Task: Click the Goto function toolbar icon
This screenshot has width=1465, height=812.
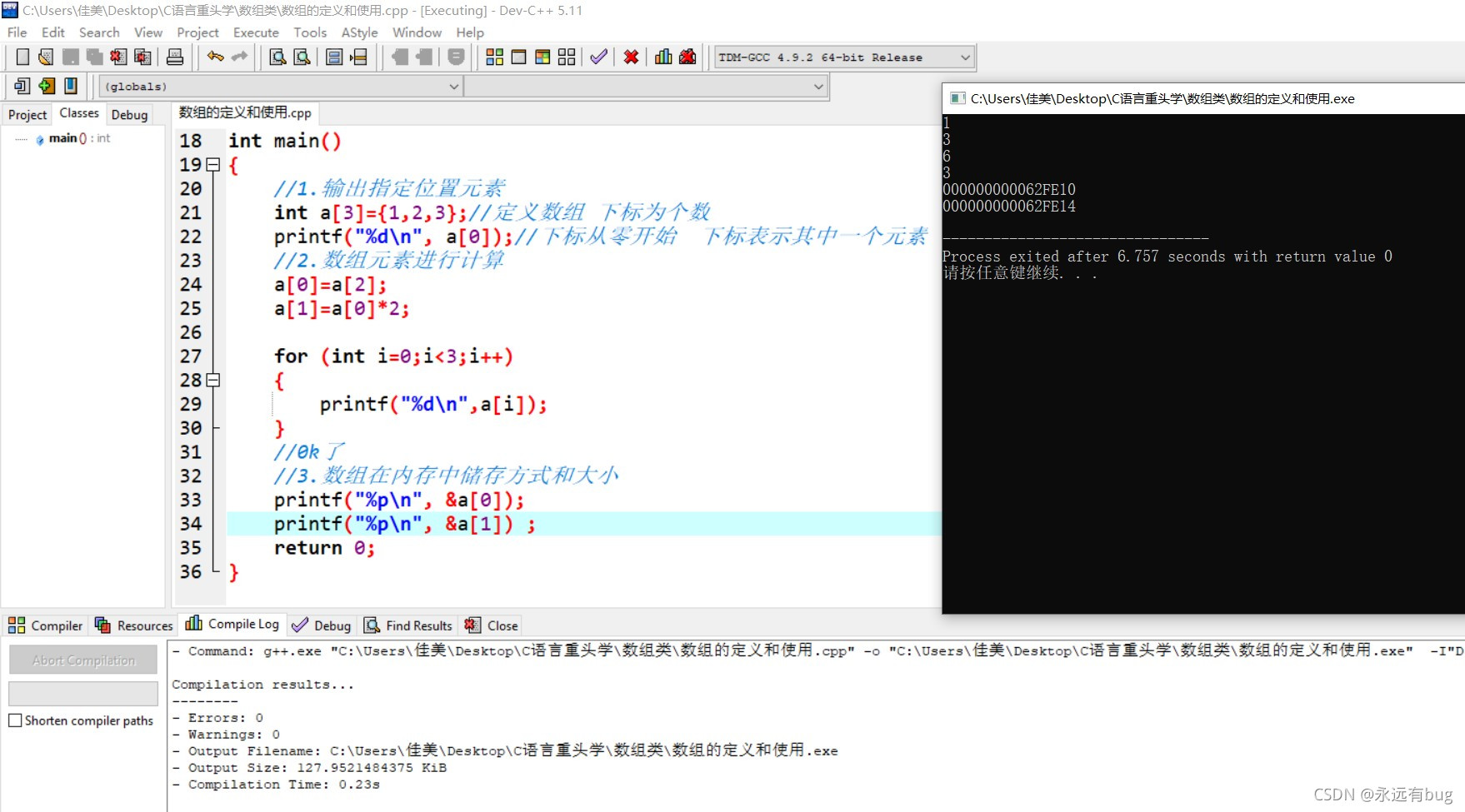Action: [x=334, y=57]
